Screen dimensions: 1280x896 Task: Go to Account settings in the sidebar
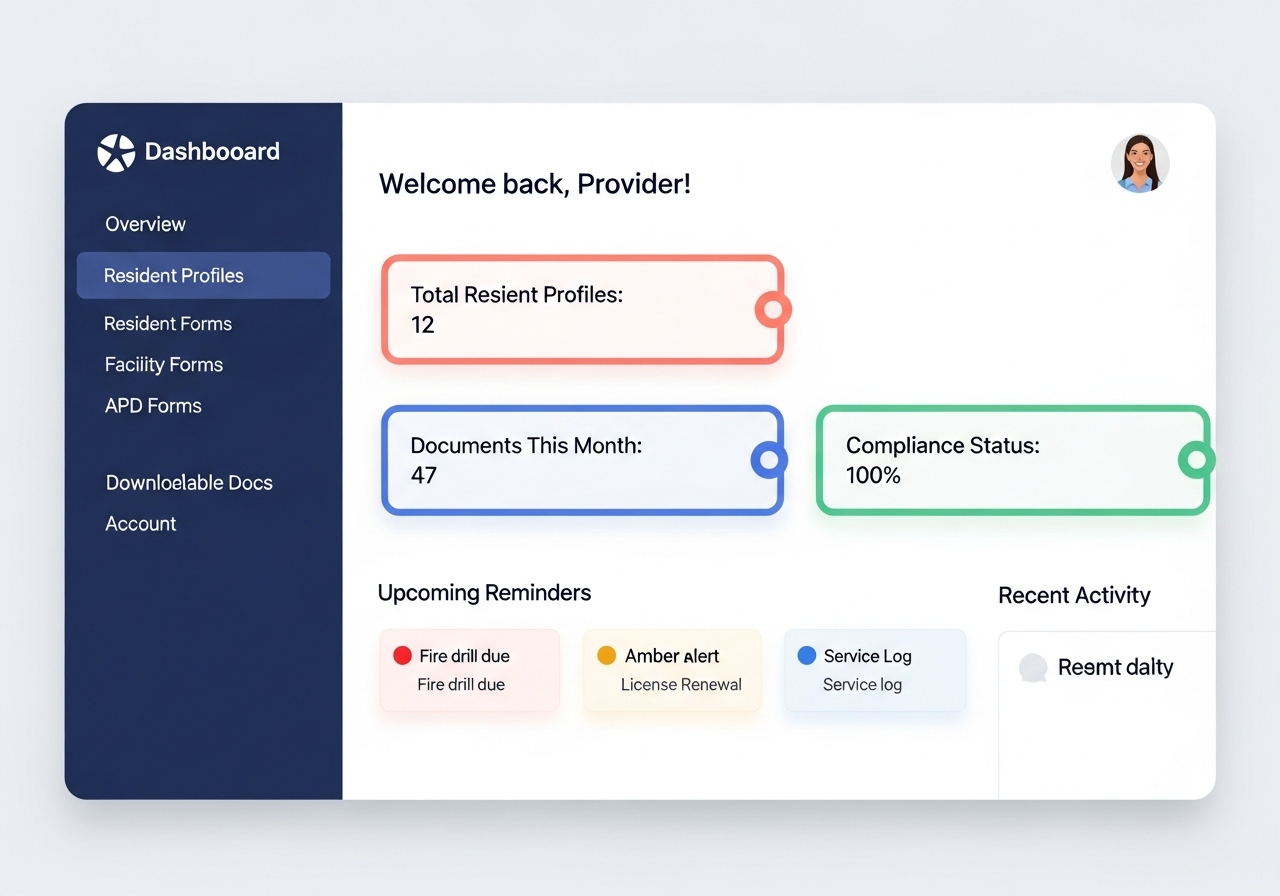pos(141,524)
